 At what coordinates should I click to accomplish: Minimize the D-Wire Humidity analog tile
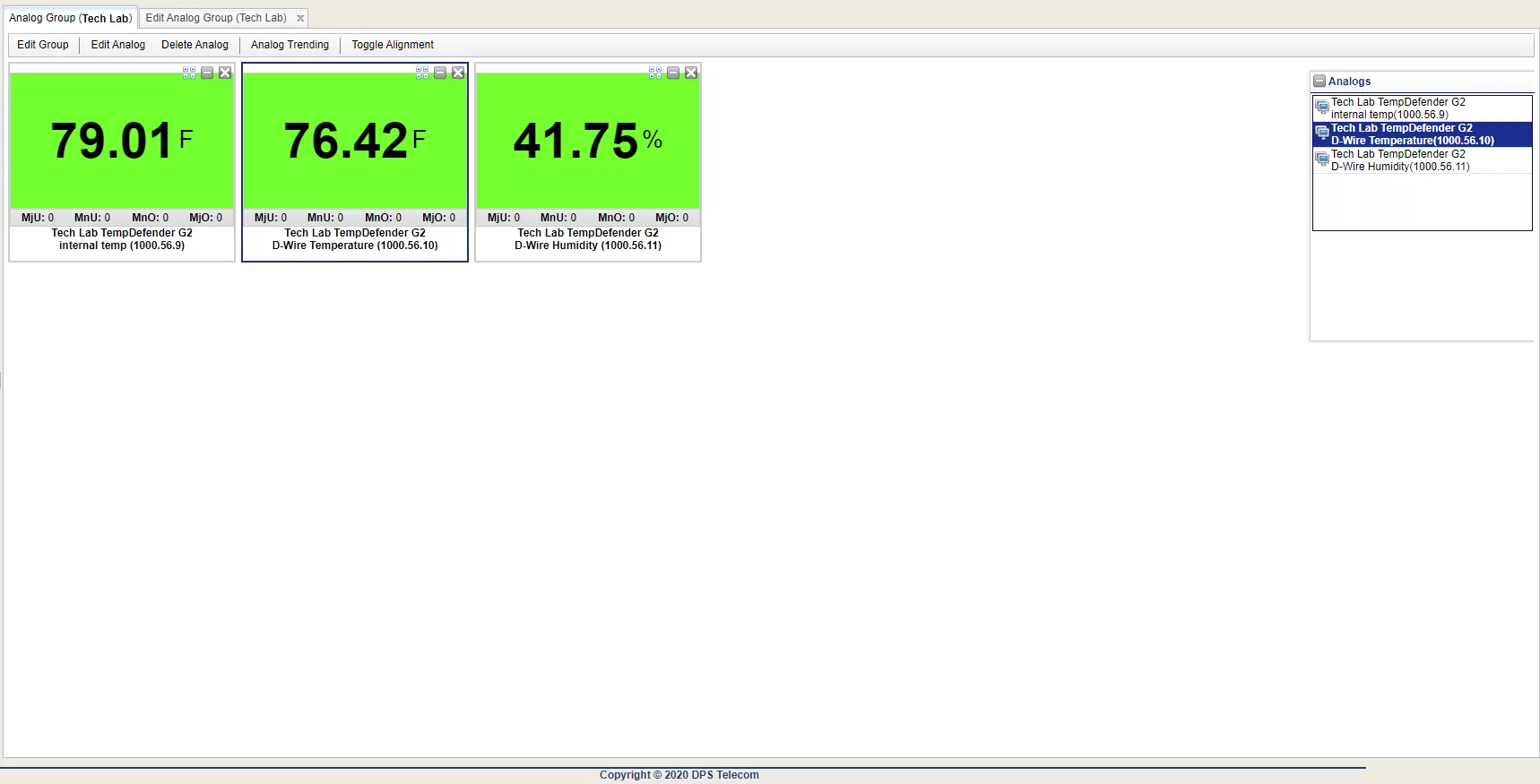pos(673,73)
